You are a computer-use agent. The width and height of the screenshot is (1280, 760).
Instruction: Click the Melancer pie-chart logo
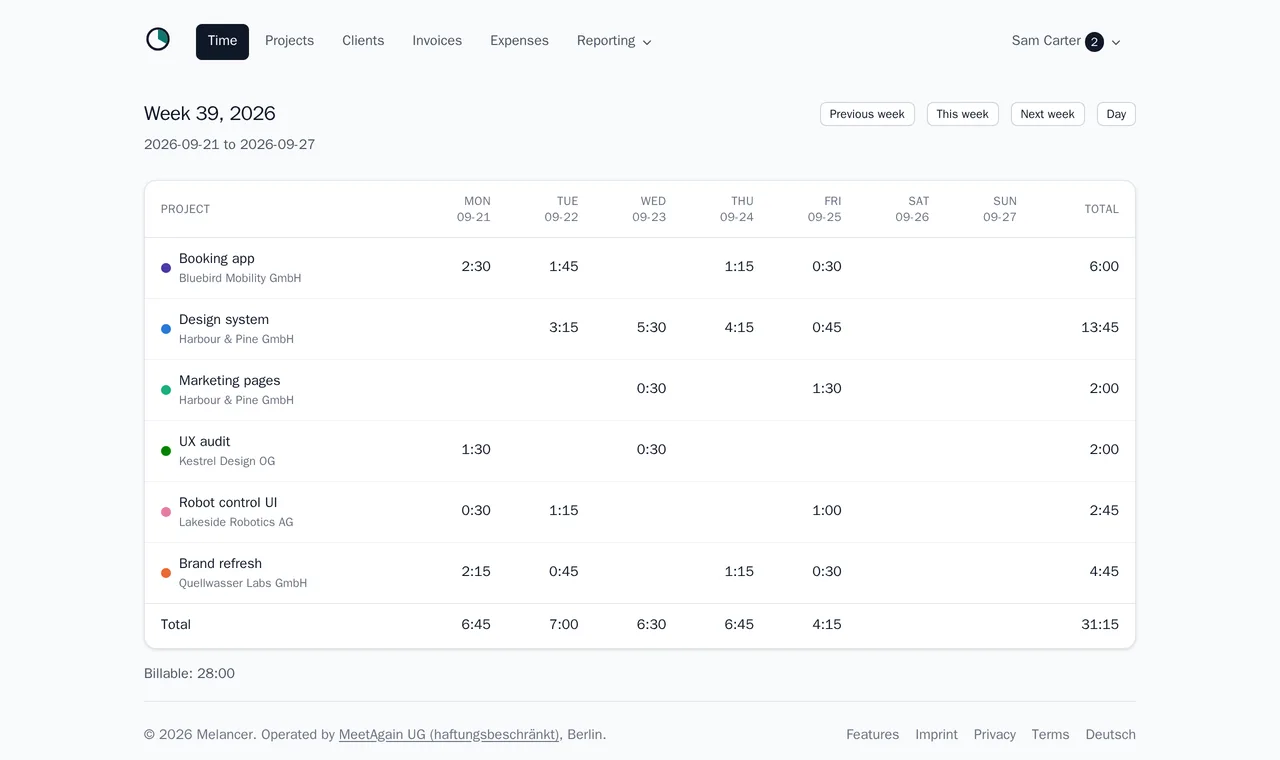coord(158,39)
